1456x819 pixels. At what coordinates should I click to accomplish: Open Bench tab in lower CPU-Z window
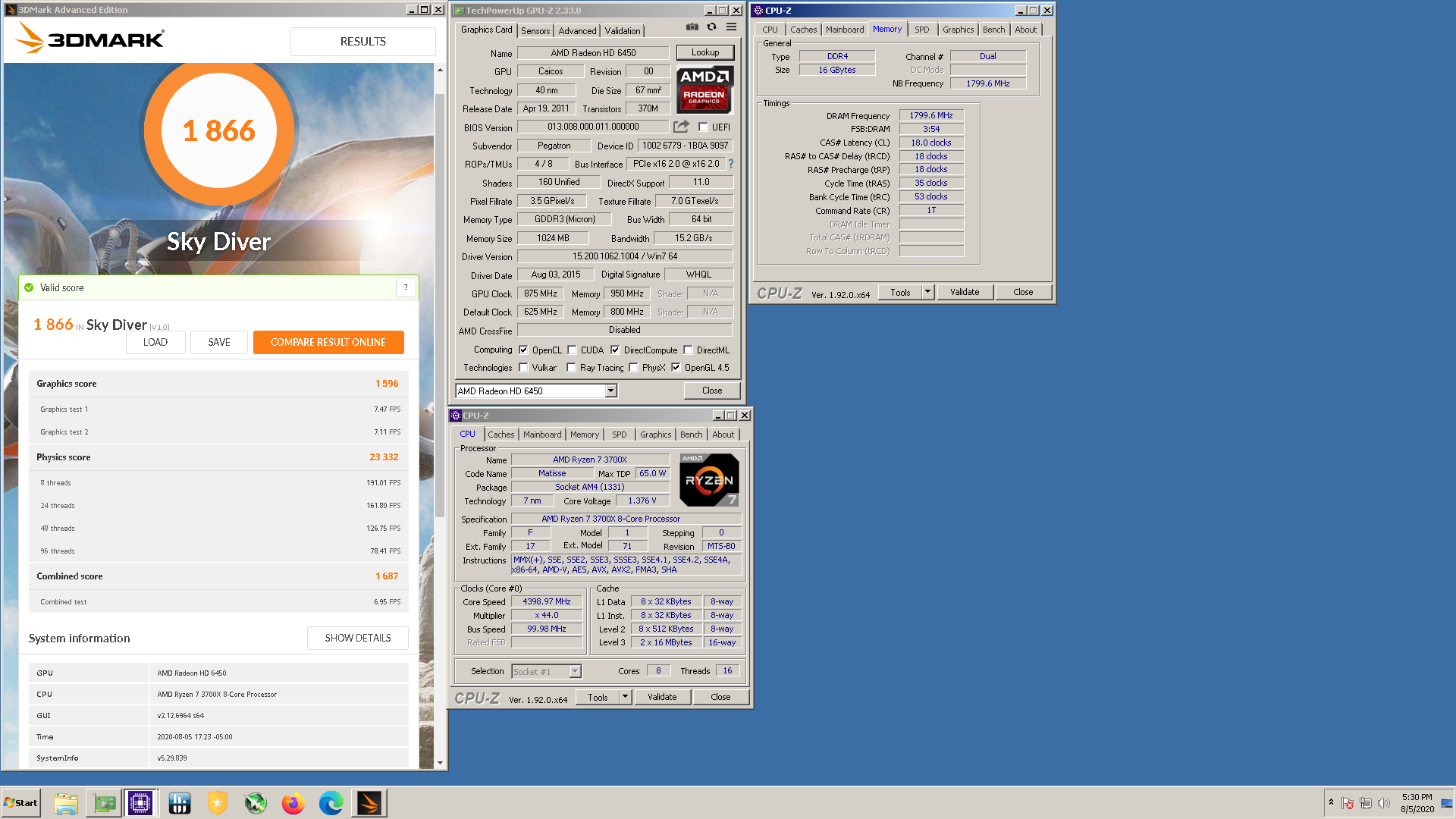coord(691,435)
